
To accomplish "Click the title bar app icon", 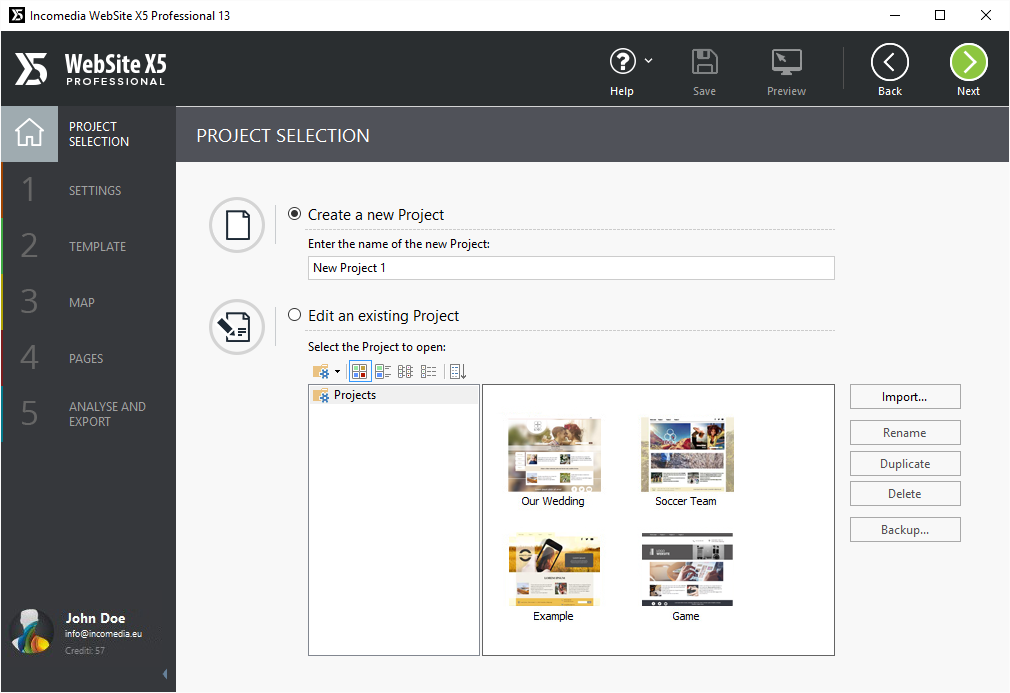I will (17, 15).
